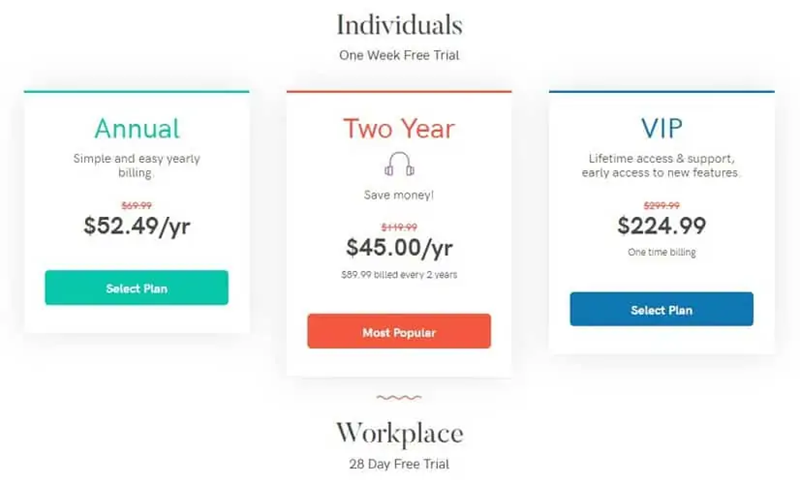Click the VIP plan heading
Screen dimensions: 800x484
[x=662, y=128]
